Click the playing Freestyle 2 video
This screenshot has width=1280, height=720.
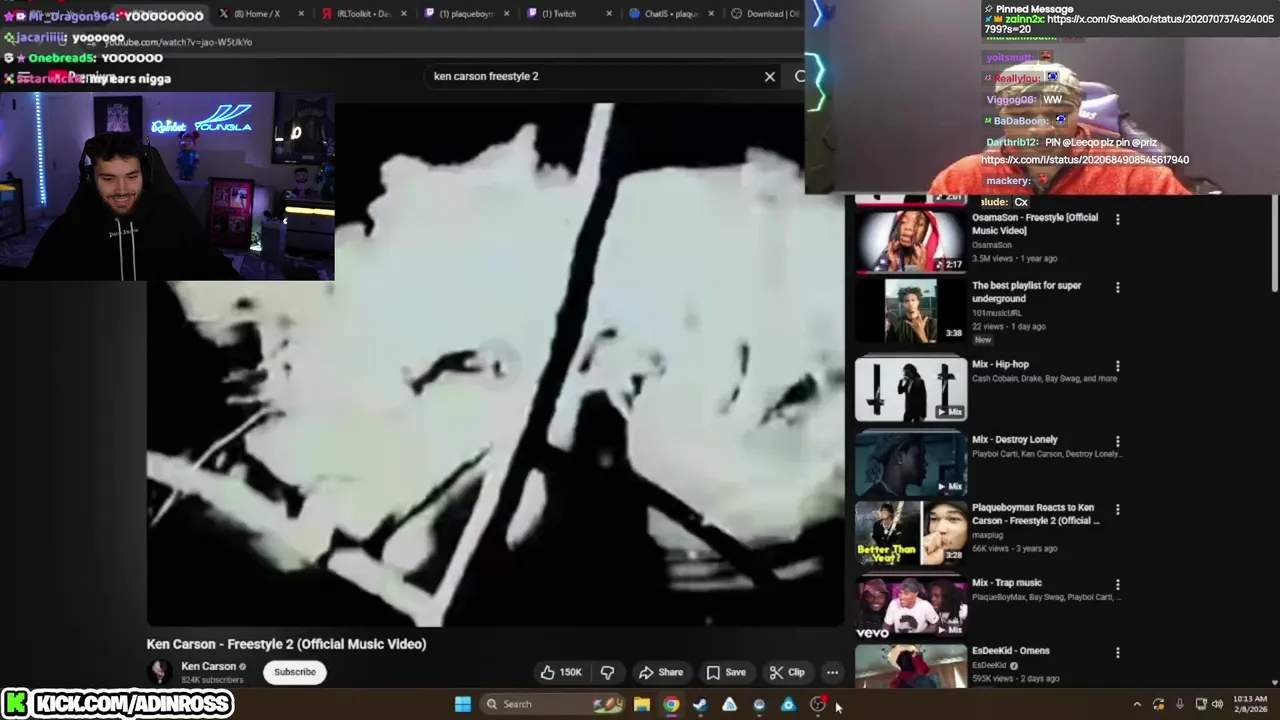point(496,365)
